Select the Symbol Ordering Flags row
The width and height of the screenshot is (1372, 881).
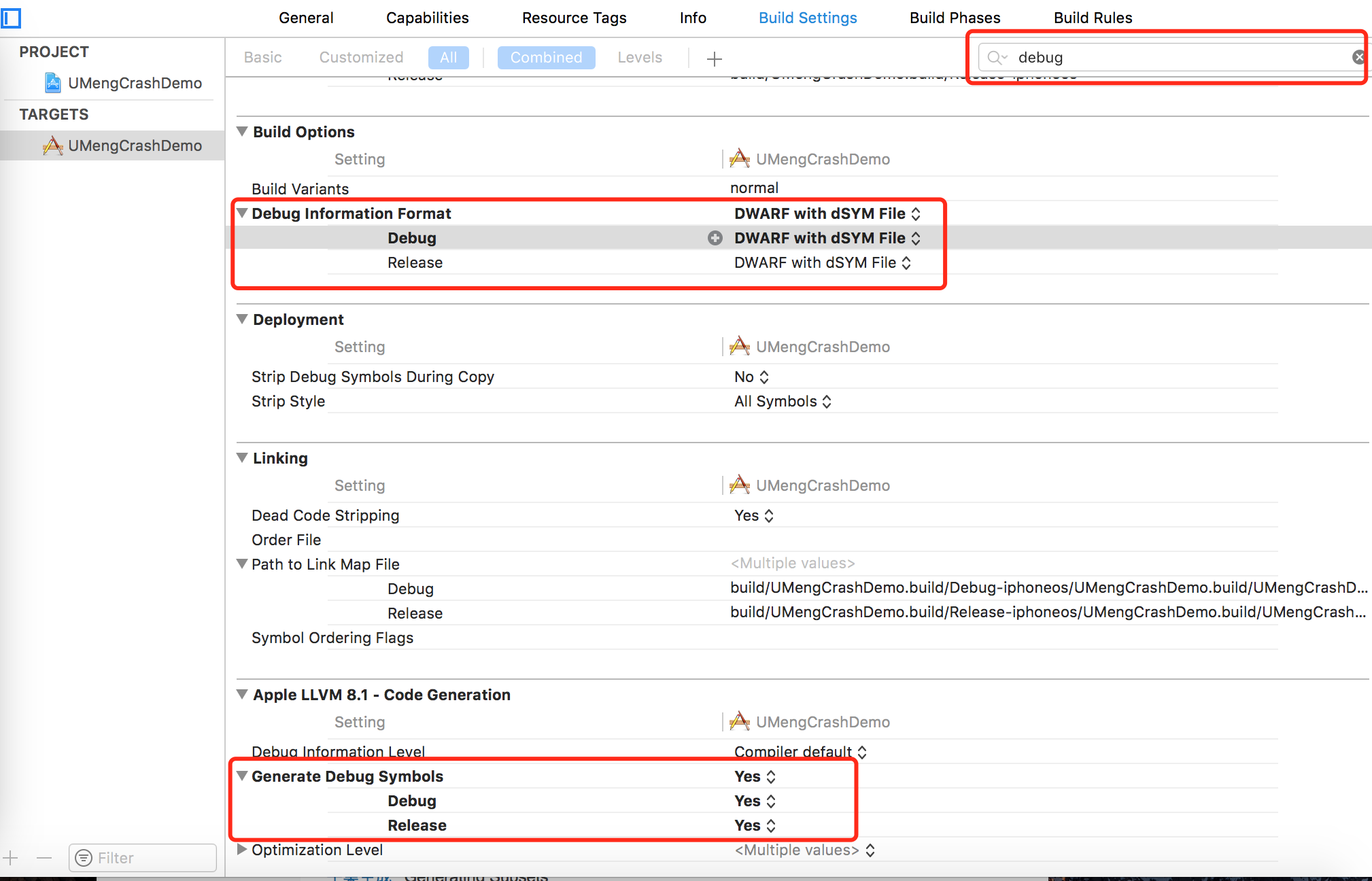(332, 638)
